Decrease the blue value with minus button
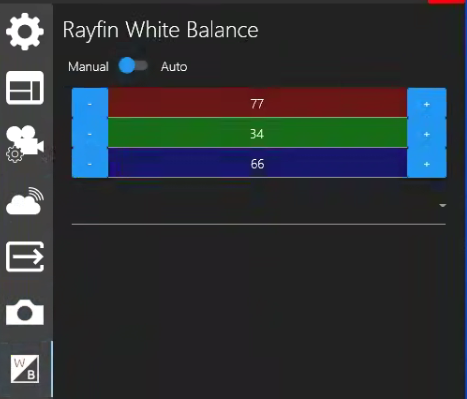The height and width of the screenshot is (399, 467). [x=90, y=163]
